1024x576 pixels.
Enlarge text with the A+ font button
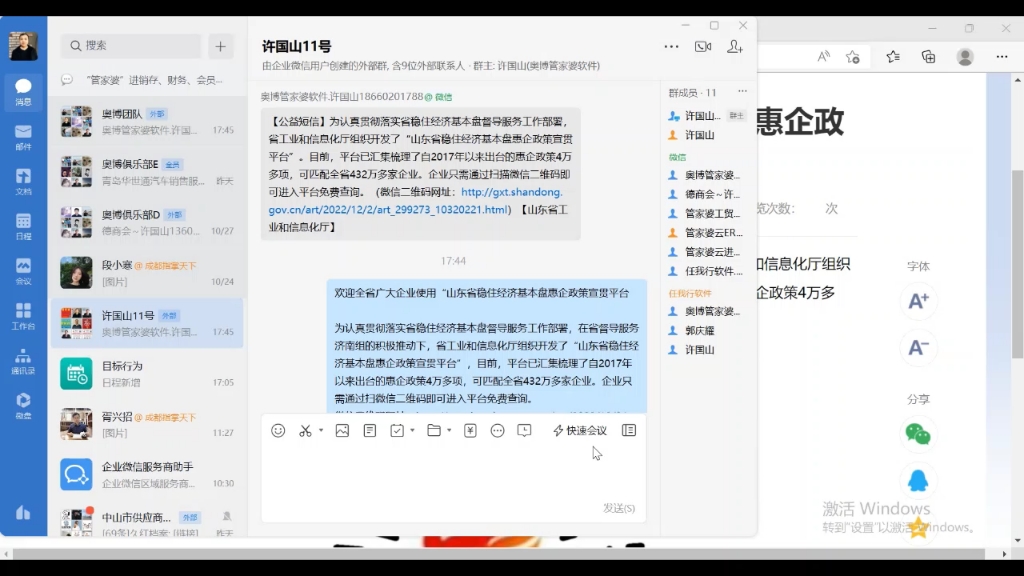pyautogui.click(x=918, y=302)
